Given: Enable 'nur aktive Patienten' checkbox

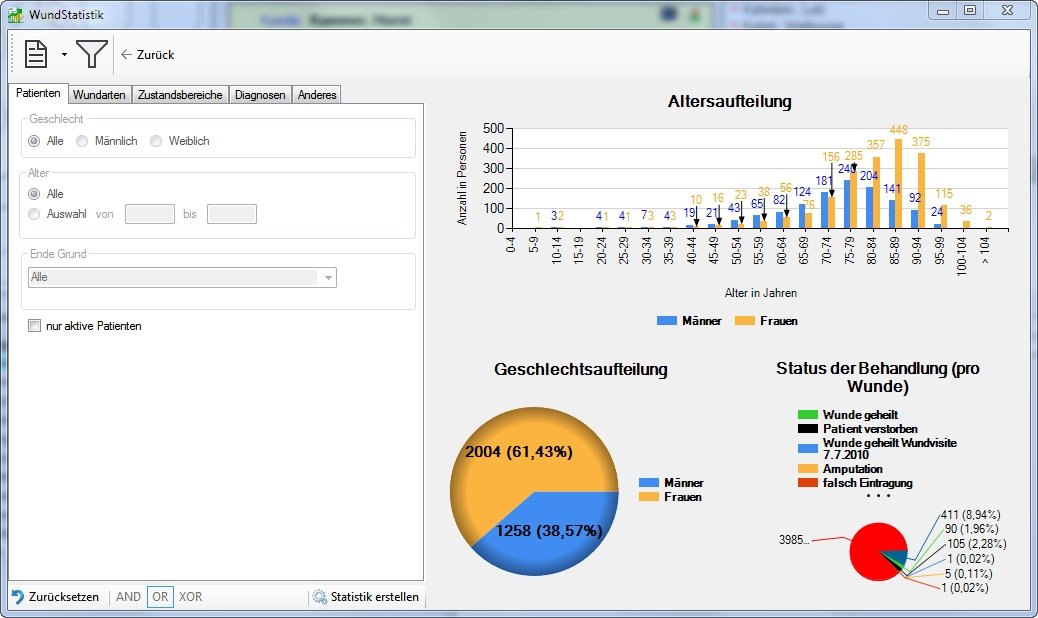Looking at the screenshot, I should pyautogui.click(x=34, y=326).
